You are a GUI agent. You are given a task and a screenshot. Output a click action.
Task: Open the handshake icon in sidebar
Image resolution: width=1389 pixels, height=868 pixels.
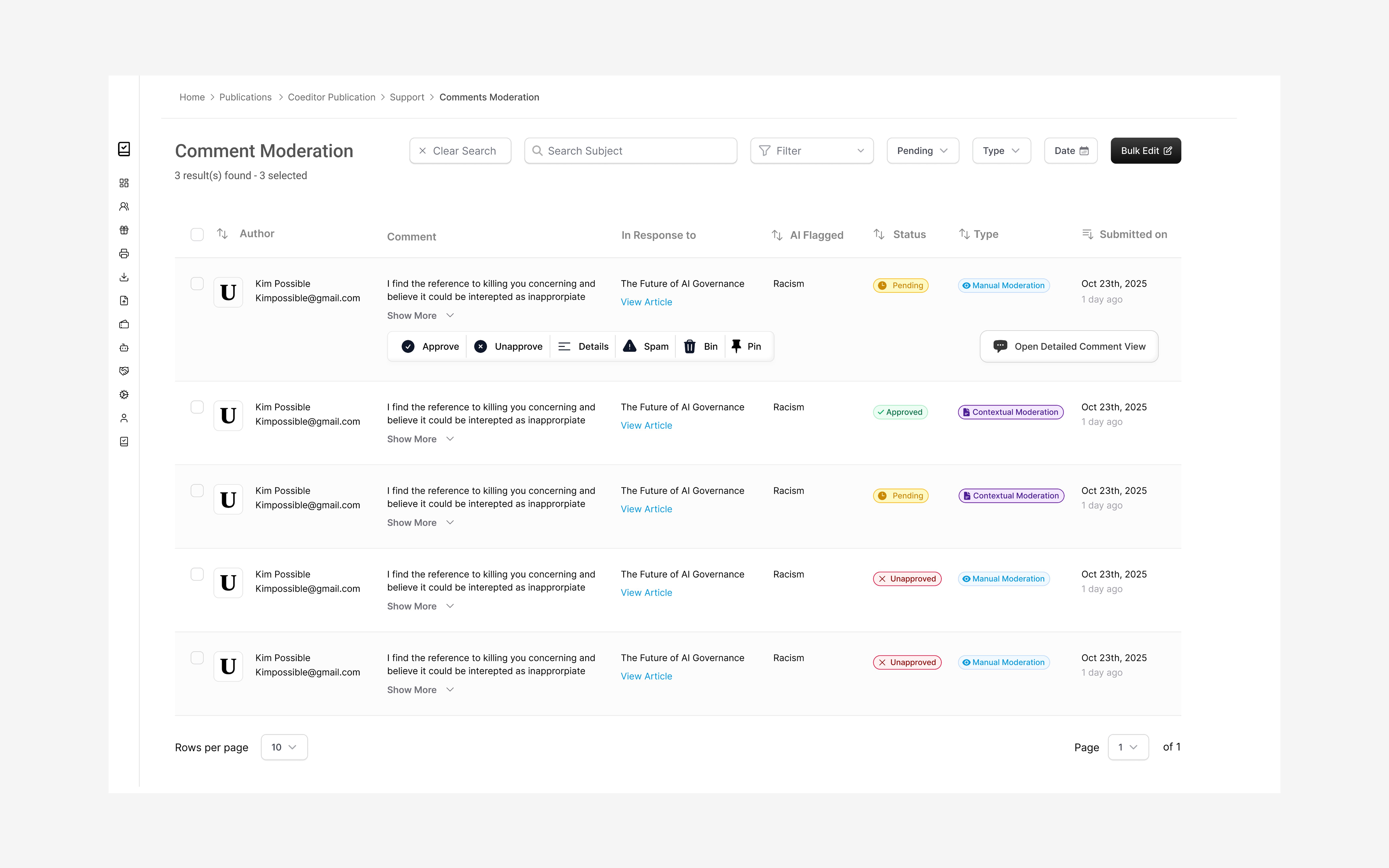pos(124,372)
